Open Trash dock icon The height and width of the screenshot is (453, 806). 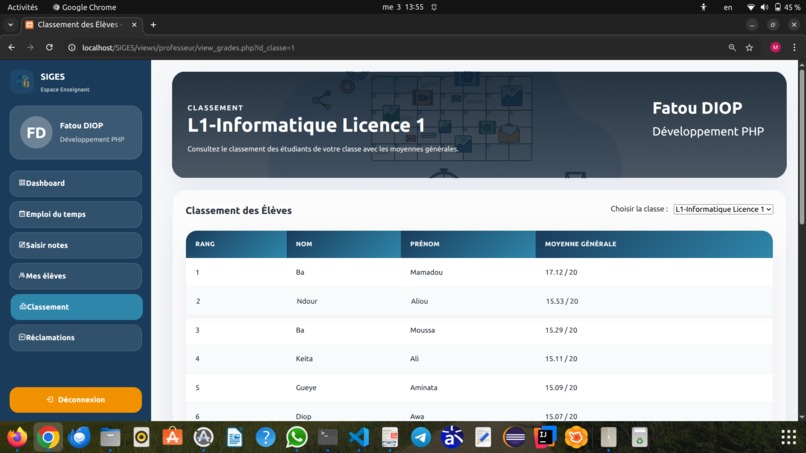639,438
